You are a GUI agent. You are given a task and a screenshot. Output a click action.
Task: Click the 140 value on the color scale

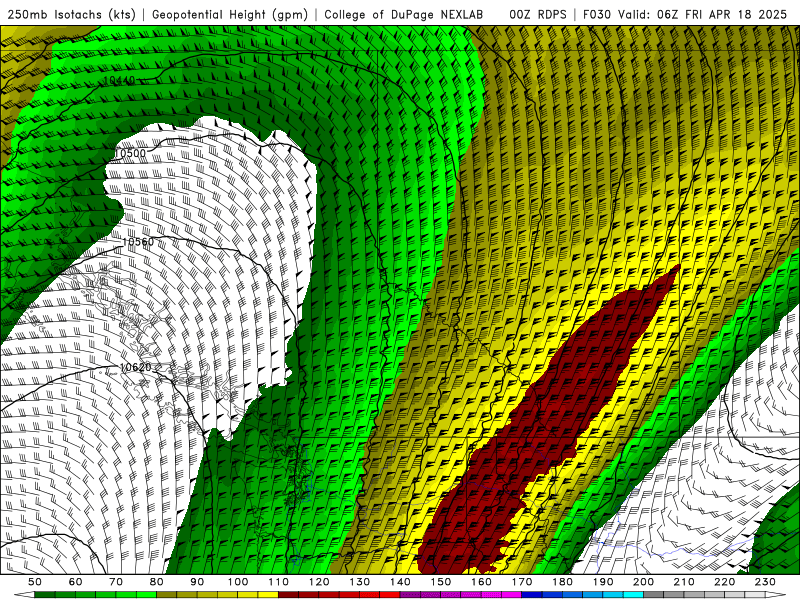tap(400, 582)
